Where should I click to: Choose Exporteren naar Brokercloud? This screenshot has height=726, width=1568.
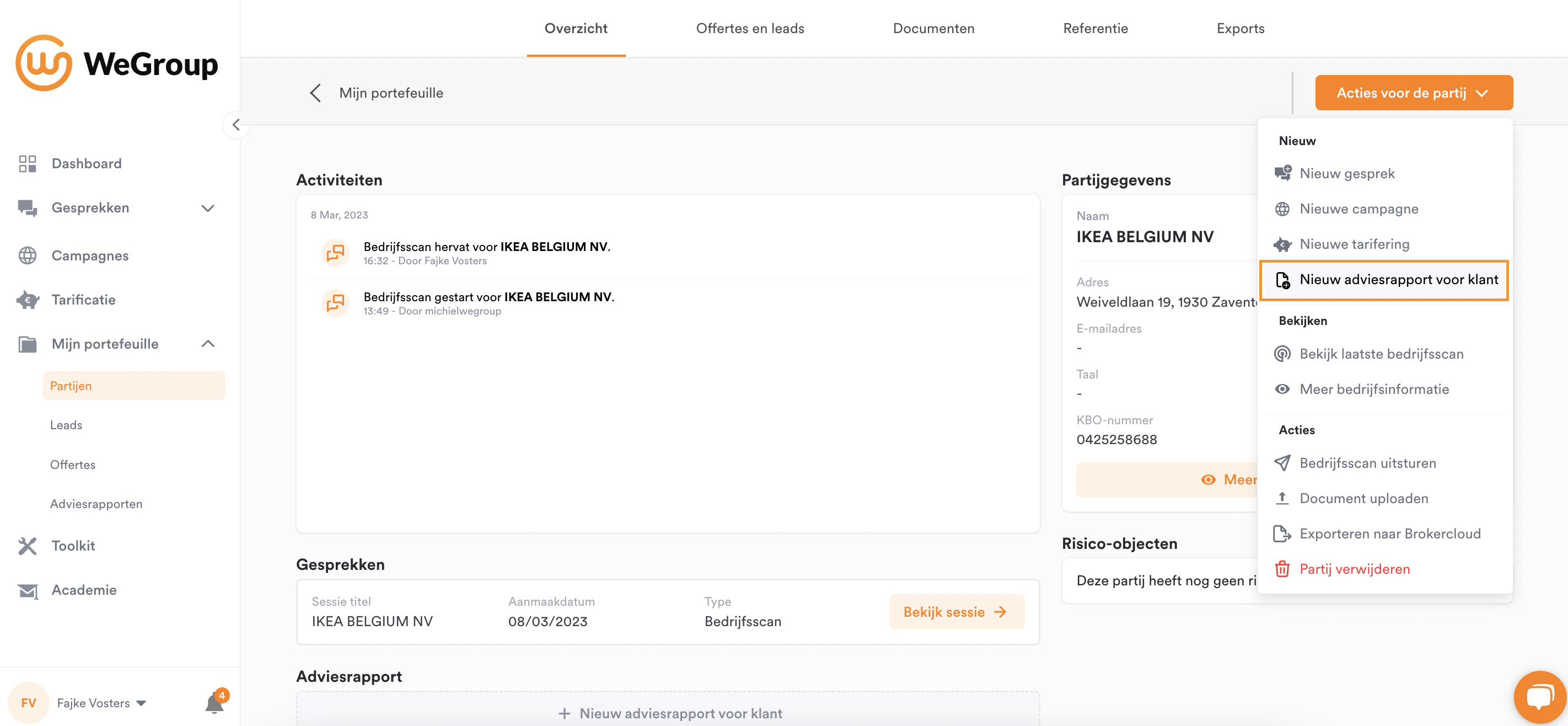[x=1384, y=534]
